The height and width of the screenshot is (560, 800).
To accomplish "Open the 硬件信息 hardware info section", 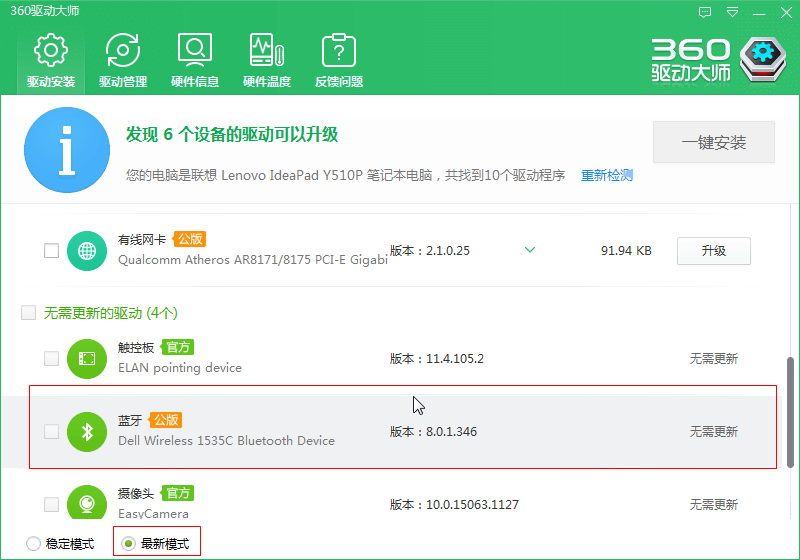I will click(195, 60).
